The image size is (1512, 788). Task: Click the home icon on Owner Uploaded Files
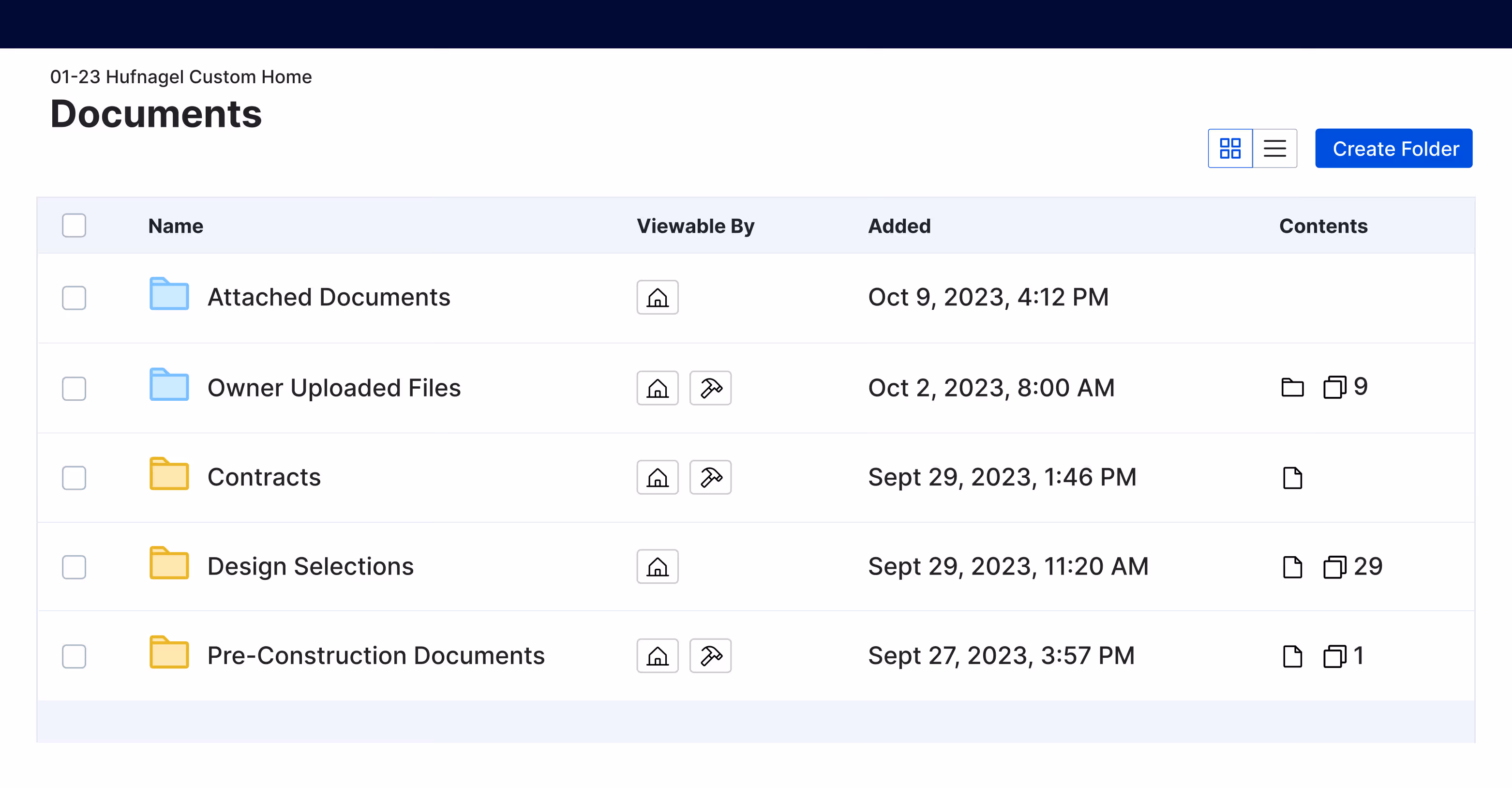pyautogui.click(x=657, y=388)
